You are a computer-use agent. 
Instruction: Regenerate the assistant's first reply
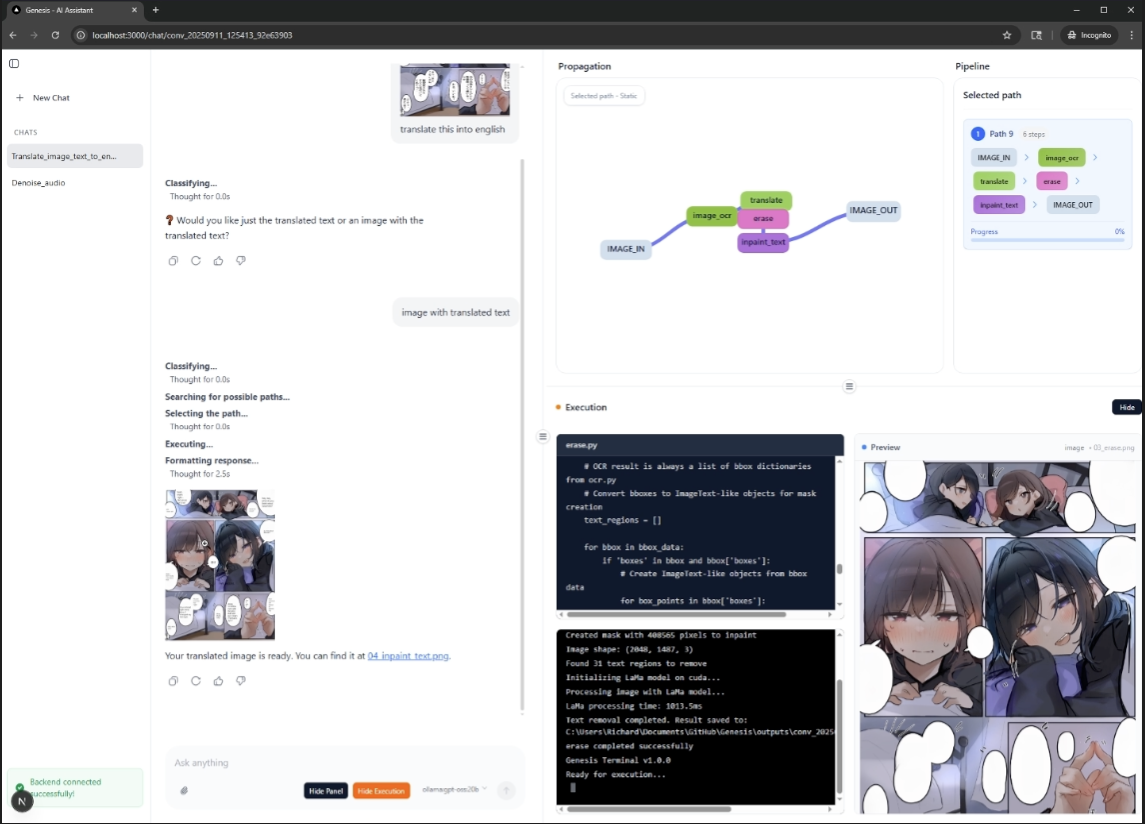point(196,261)
